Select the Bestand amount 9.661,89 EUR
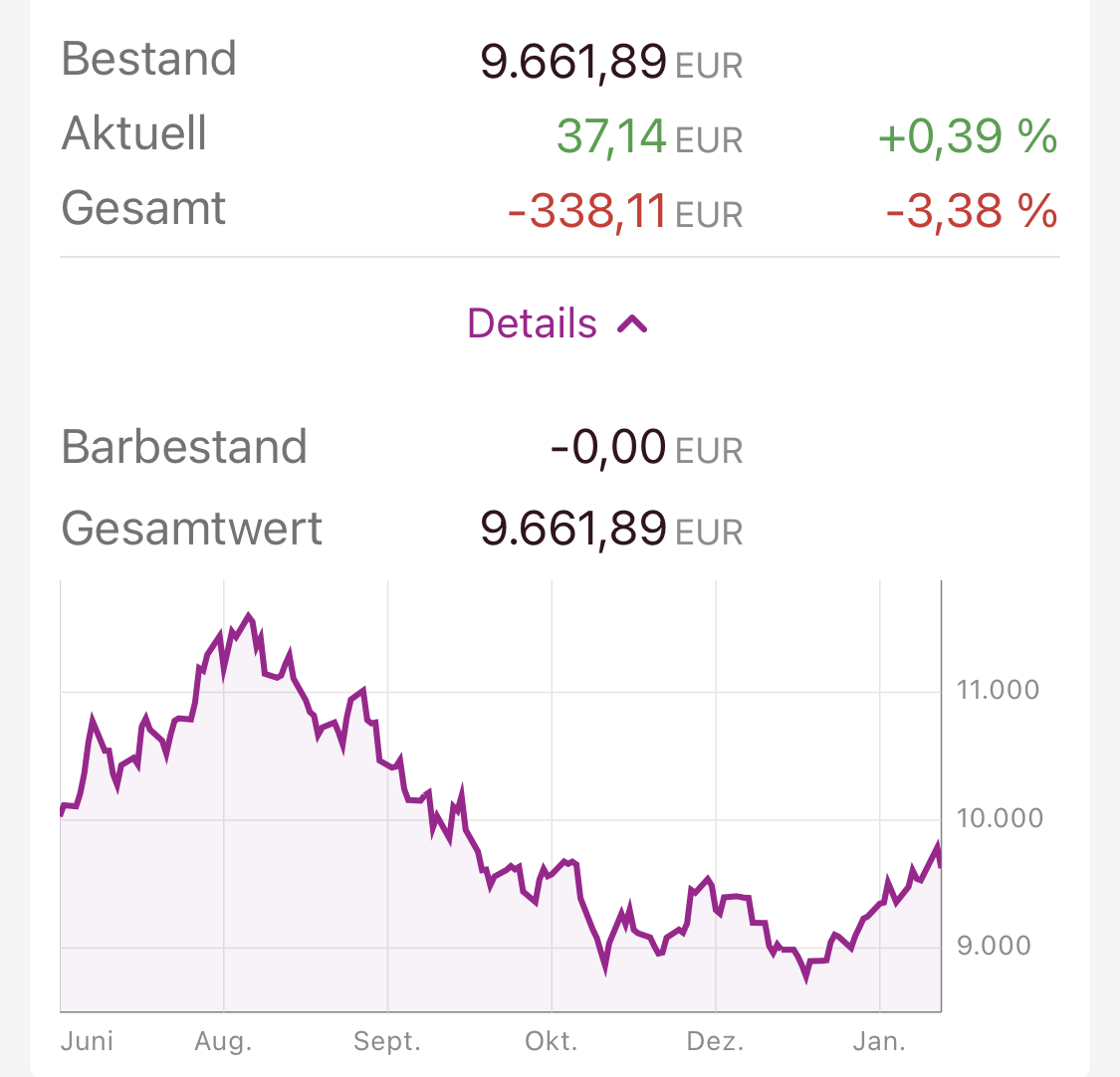The image size is (1120, 1077). [x=611, y=62]
